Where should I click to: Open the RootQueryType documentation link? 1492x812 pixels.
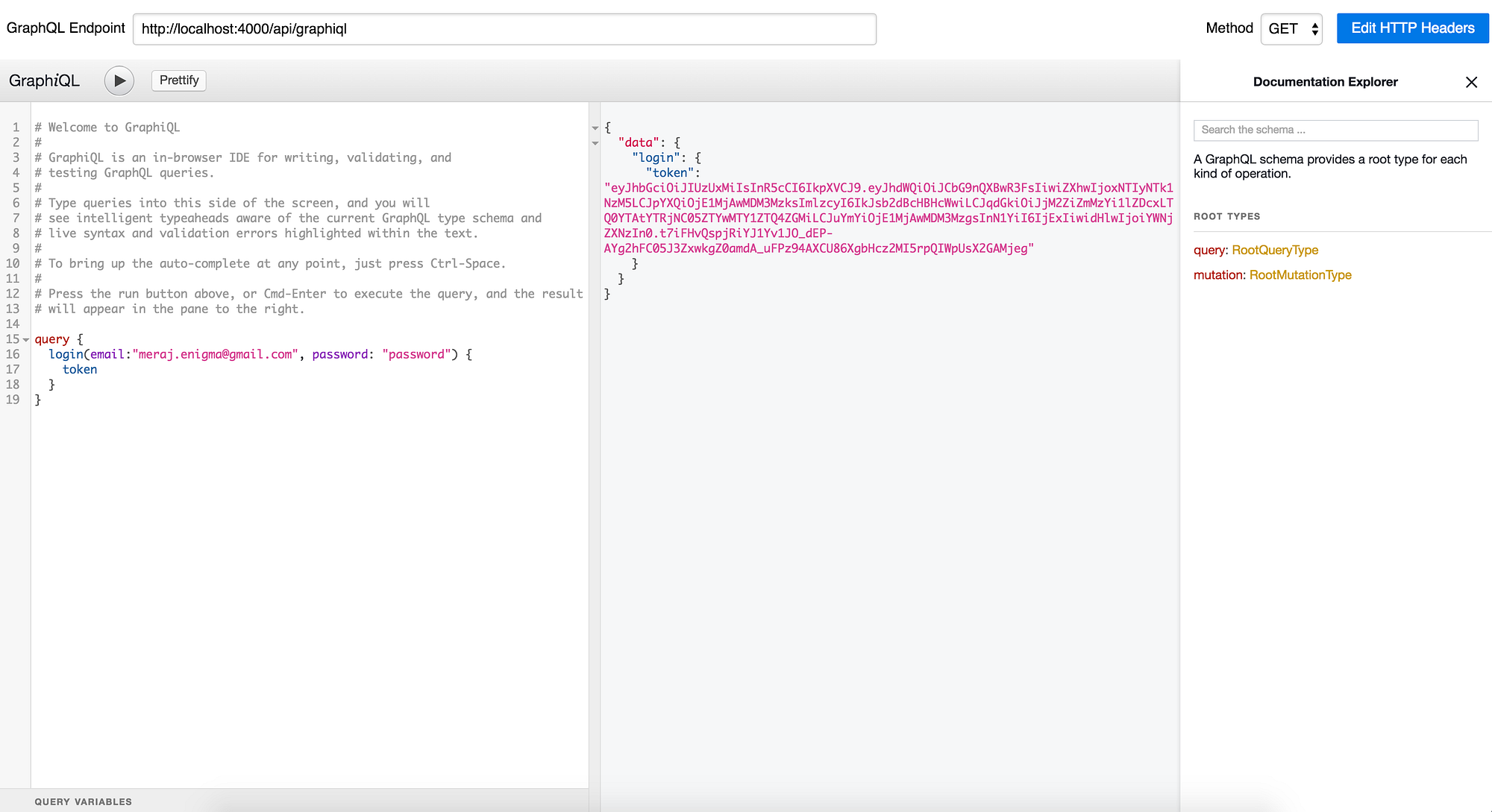tap(1275, 251)
